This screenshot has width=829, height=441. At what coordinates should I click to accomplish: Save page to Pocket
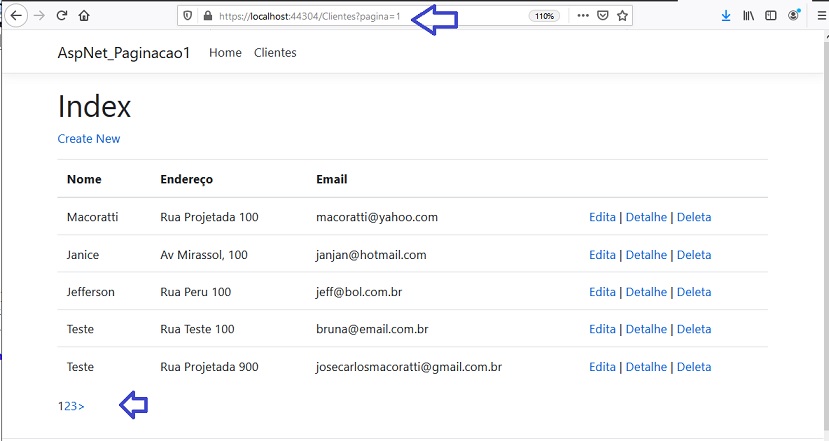click(603, 16)
